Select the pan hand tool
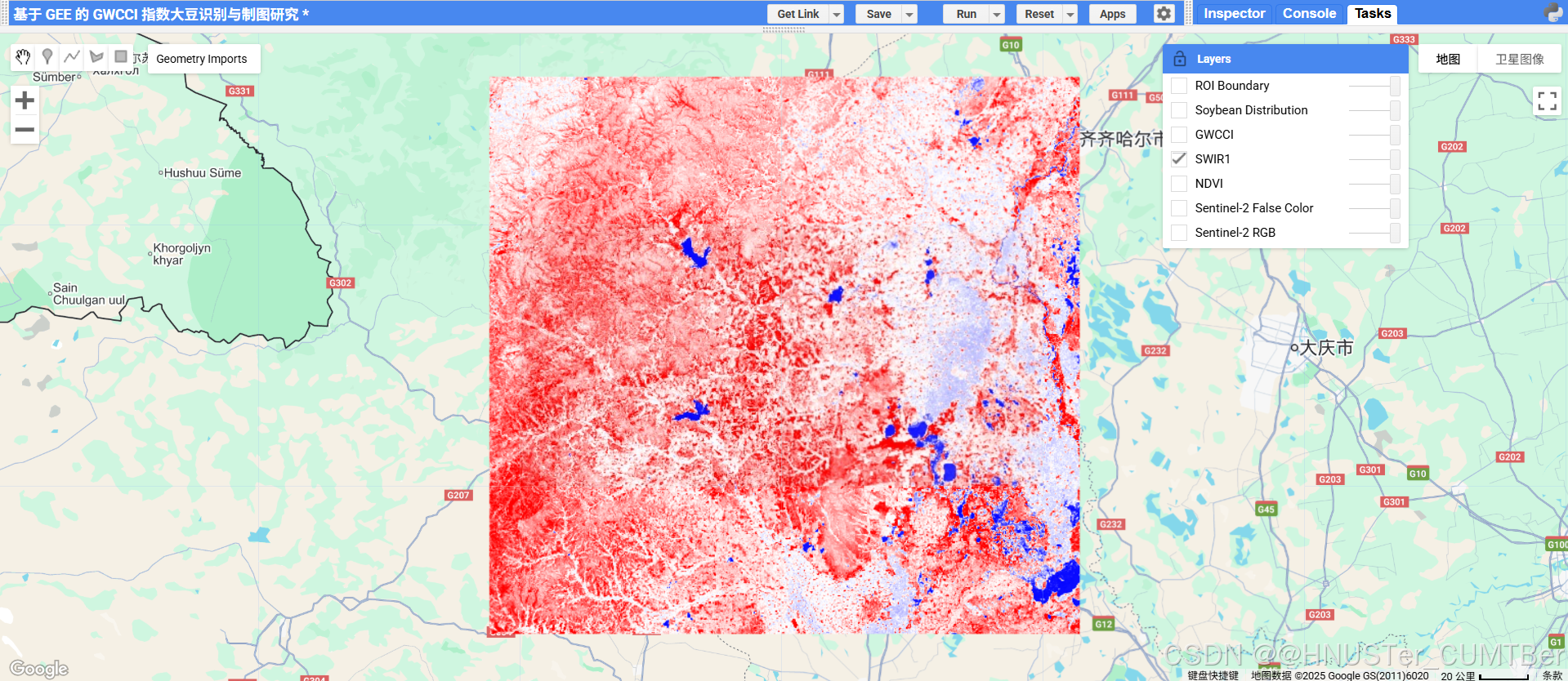This screenshot has width=1568, height=681. (23, 57)
